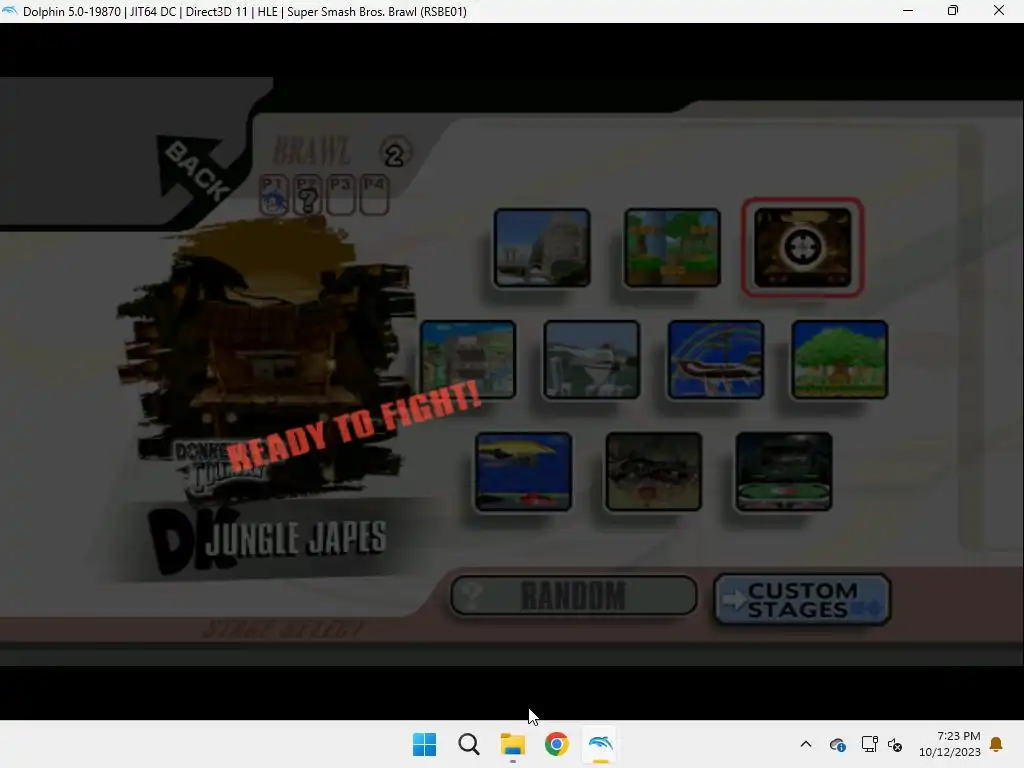Click the muted volume tray icon
This screenshot has height=768, width=1024.
coord(895,744)
